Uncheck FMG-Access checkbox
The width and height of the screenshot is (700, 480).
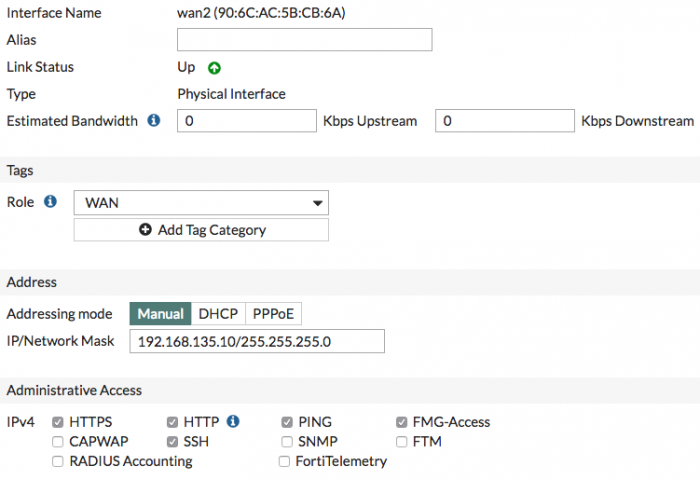click(x=402, y=422)
